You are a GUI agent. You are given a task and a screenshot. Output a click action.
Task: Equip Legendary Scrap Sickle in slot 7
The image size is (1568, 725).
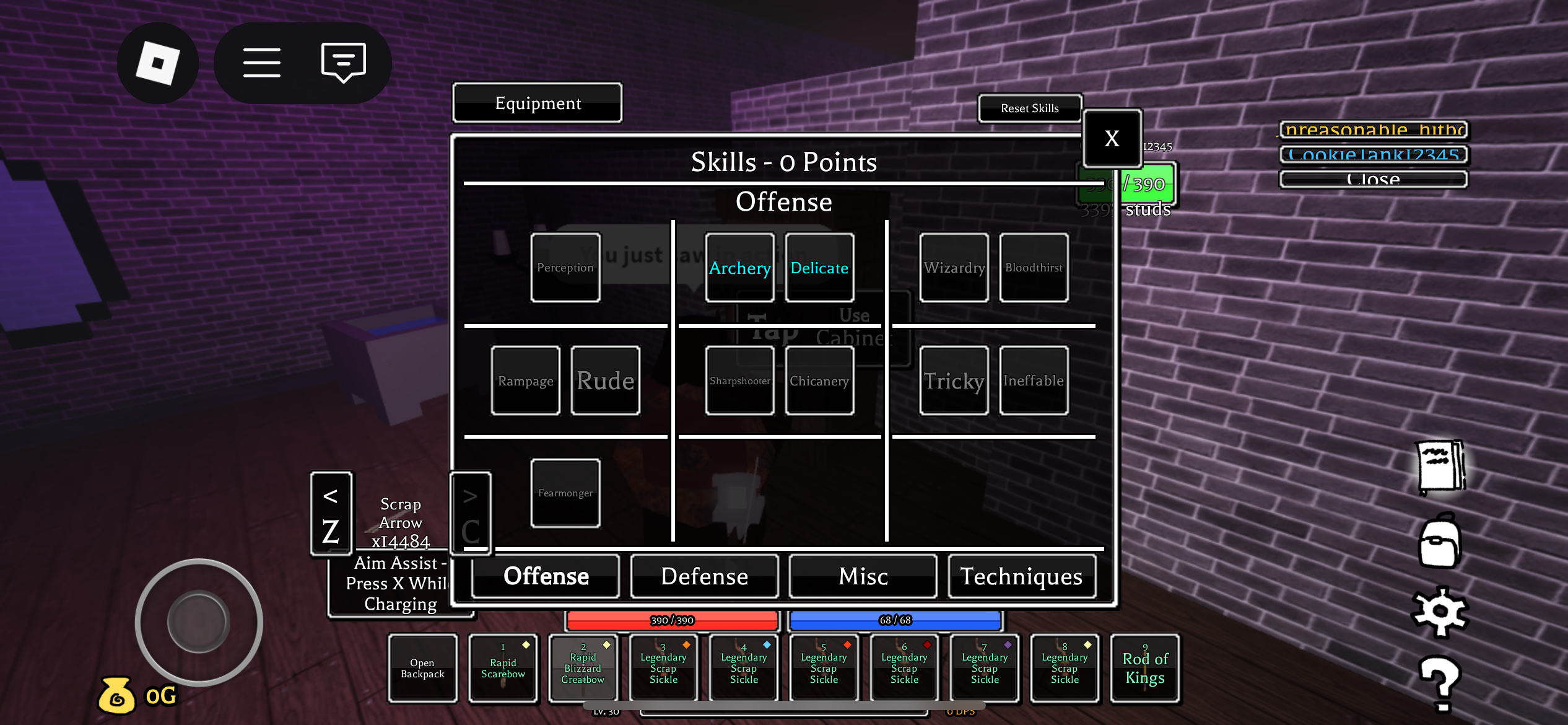[985, 668]
